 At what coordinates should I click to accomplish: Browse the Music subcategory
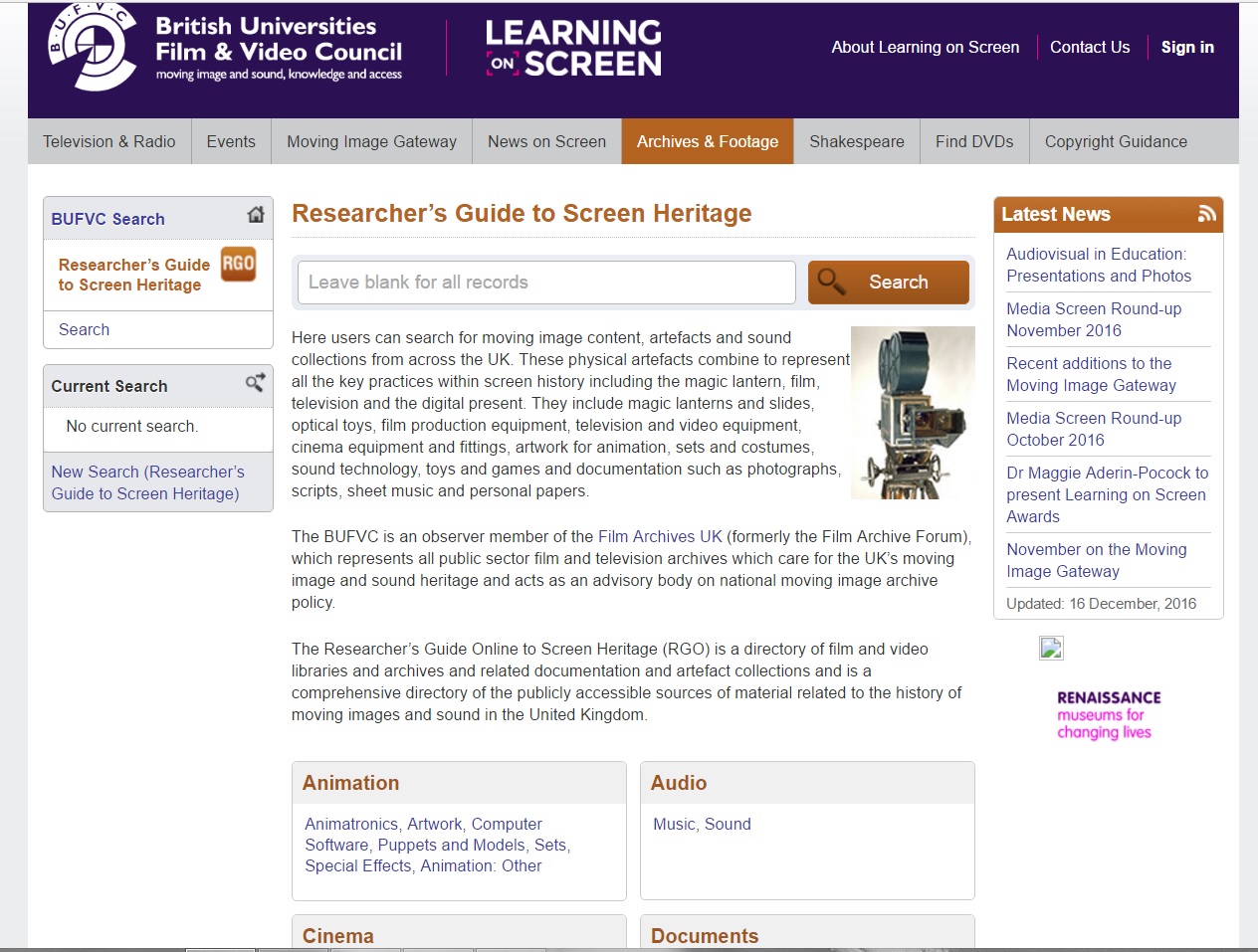(674, 824)
